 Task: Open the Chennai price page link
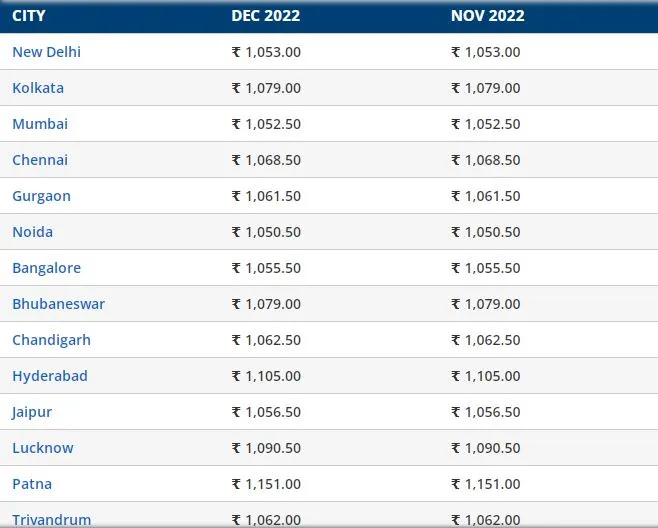[40, 160]
